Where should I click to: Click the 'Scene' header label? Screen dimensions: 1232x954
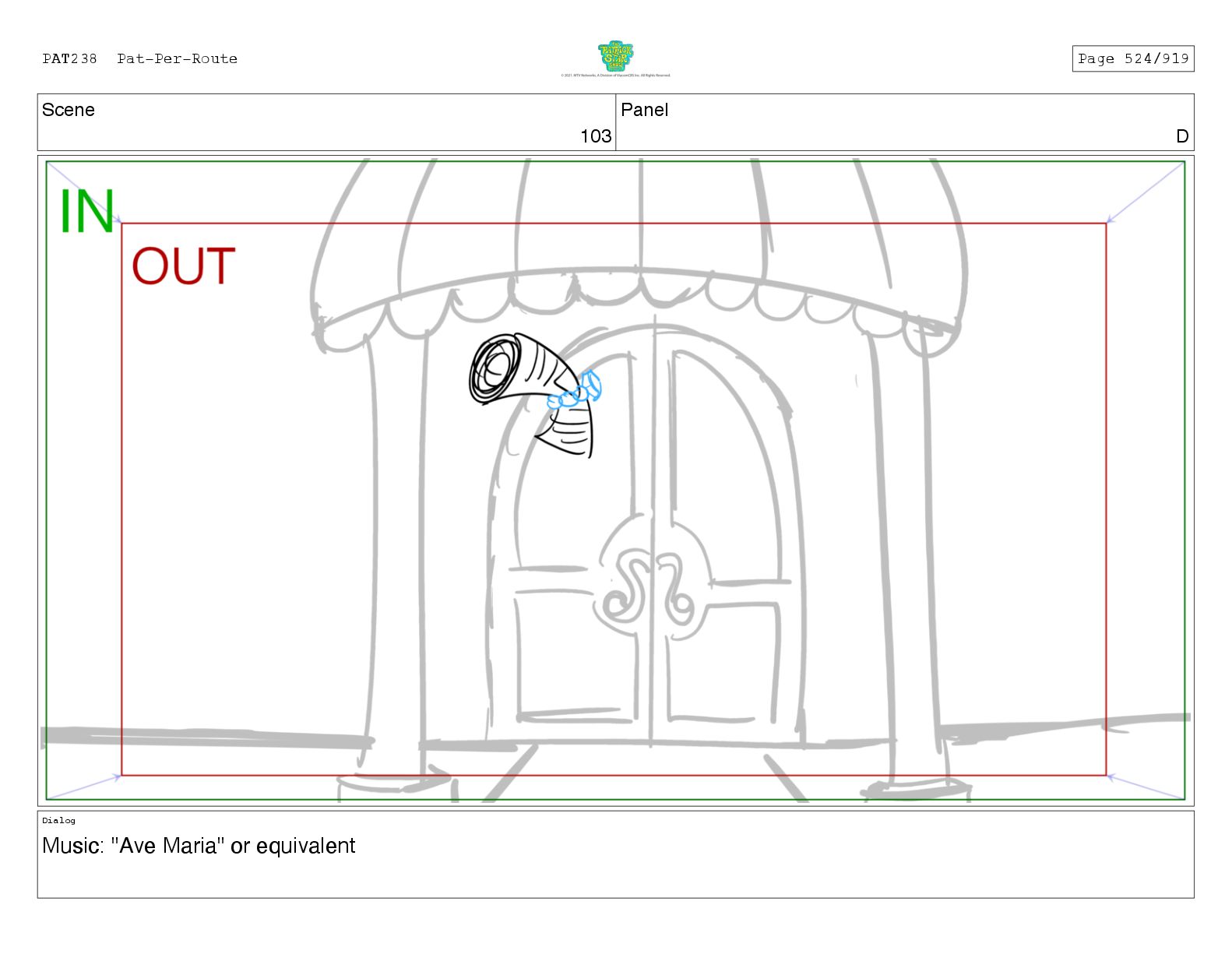68,110
